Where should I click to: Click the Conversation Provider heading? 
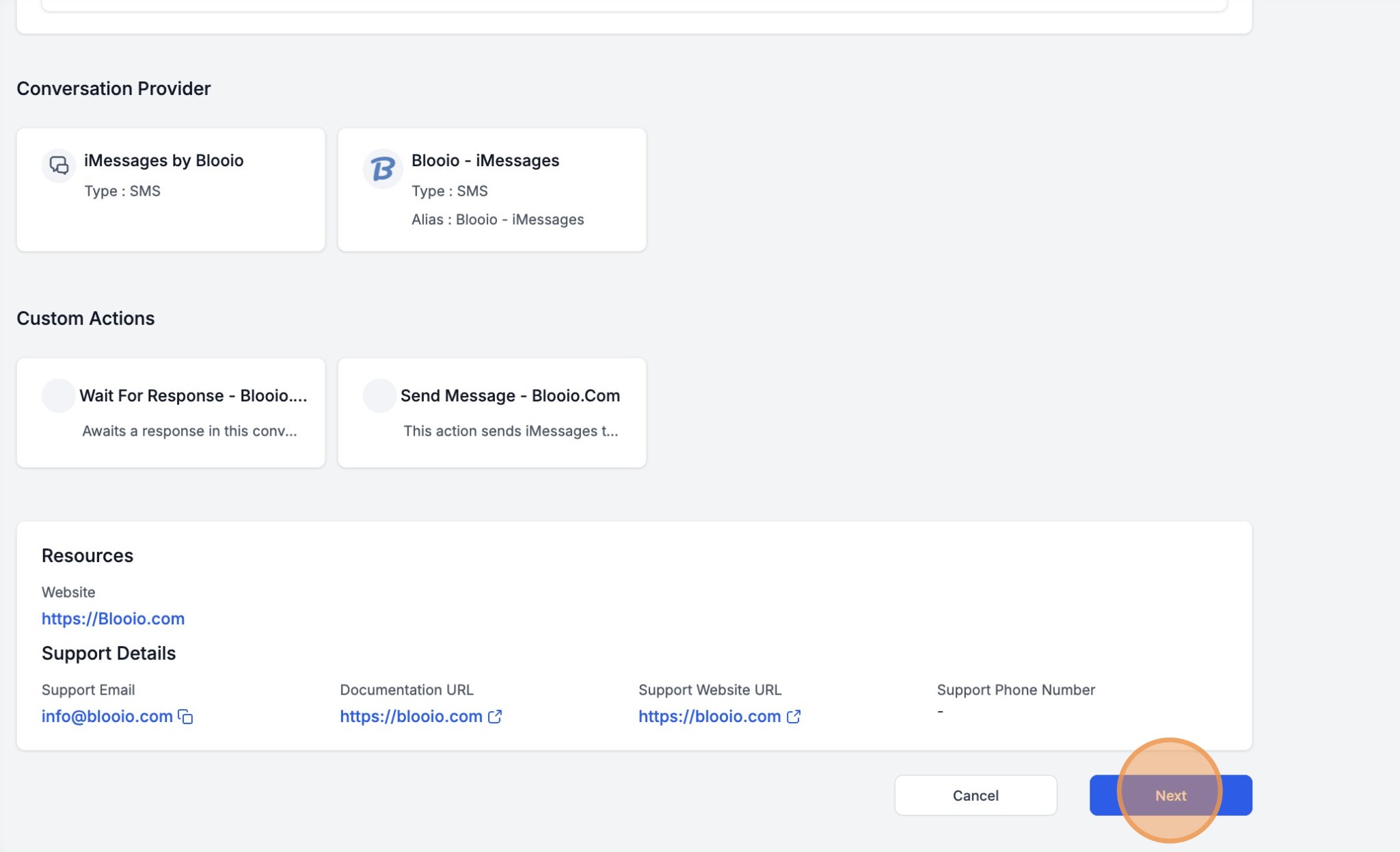pyautogui.click(x=113, y=89)
